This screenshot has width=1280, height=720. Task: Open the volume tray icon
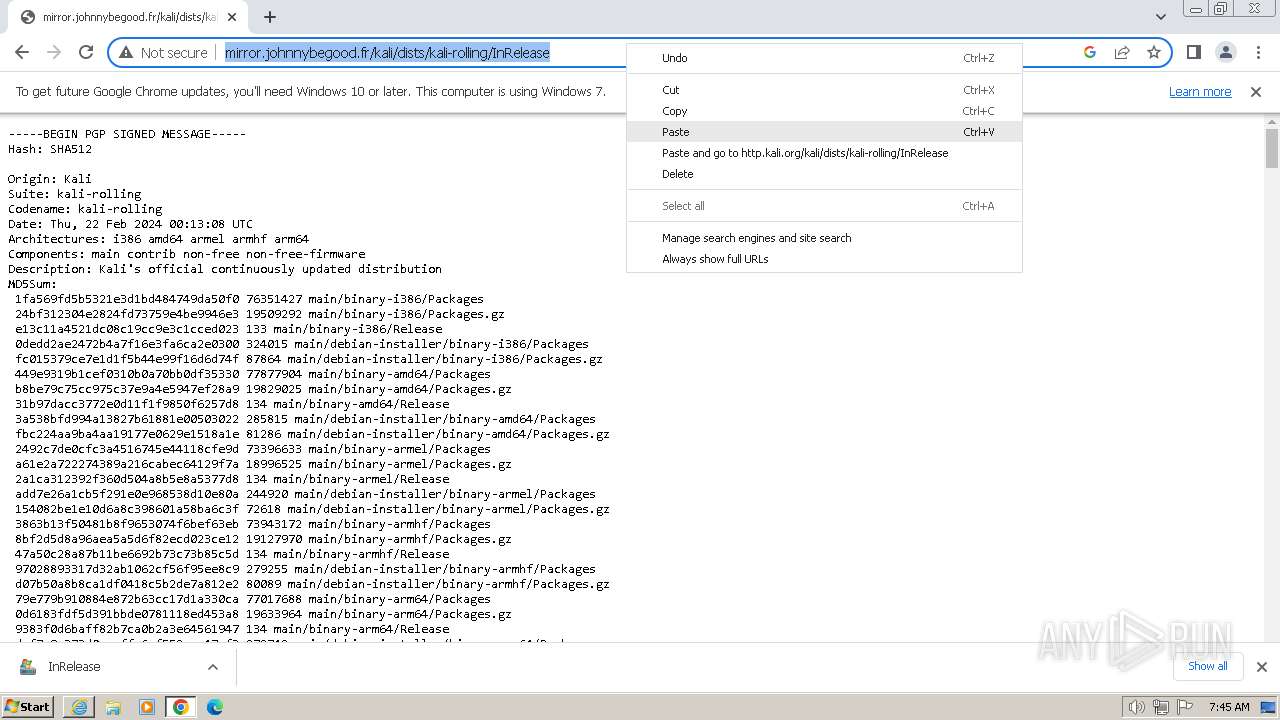(x=1136, y=707)
